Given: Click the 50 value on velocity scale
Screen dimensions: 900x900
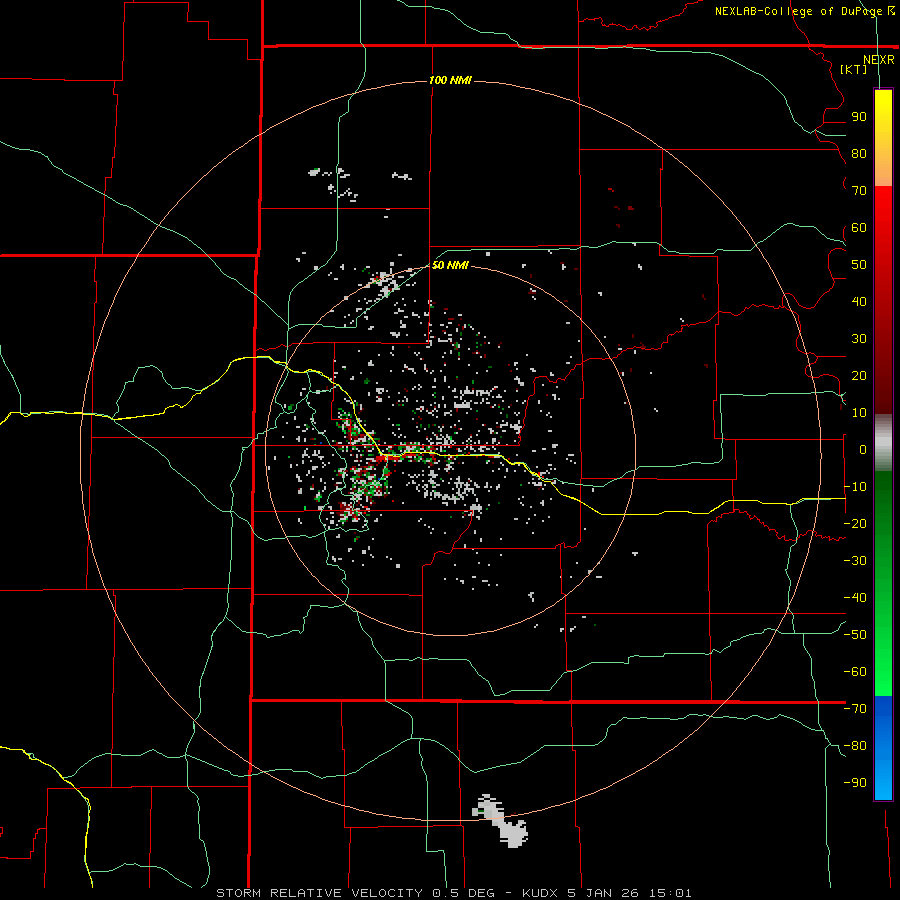Looking at the screenshot, I should pyautogui.click(x=859, y=265).
